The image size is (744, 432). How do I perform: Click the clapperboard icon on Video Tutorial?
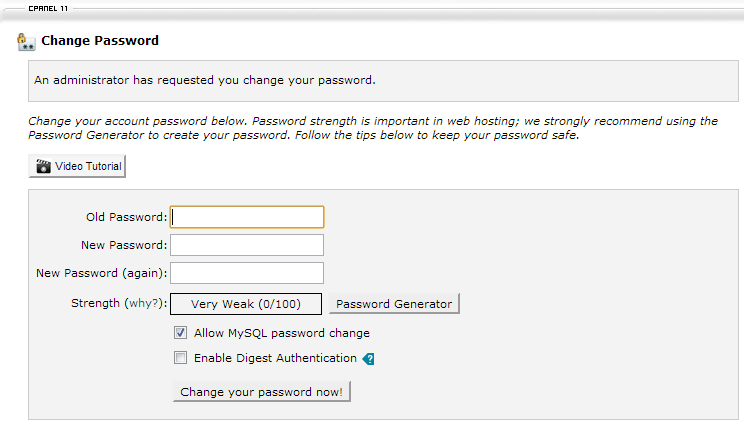43,166
